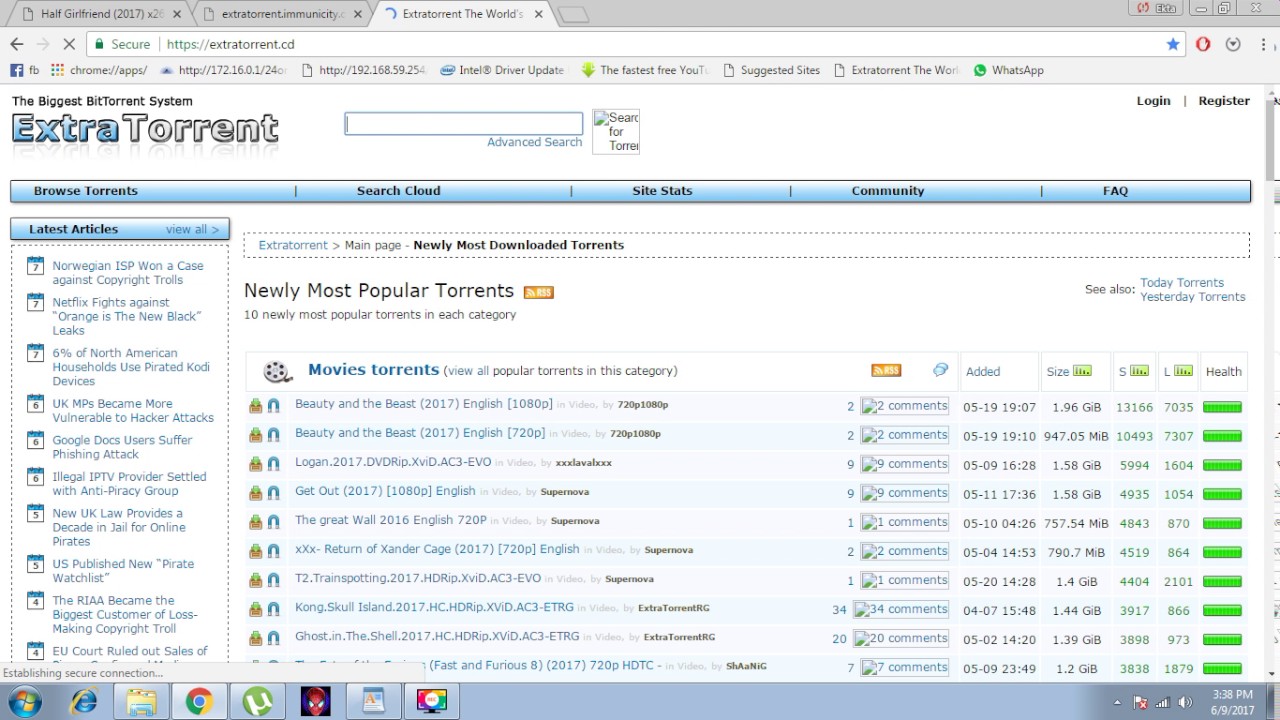
Task: Stop page loading with X button
Action: 70,44
